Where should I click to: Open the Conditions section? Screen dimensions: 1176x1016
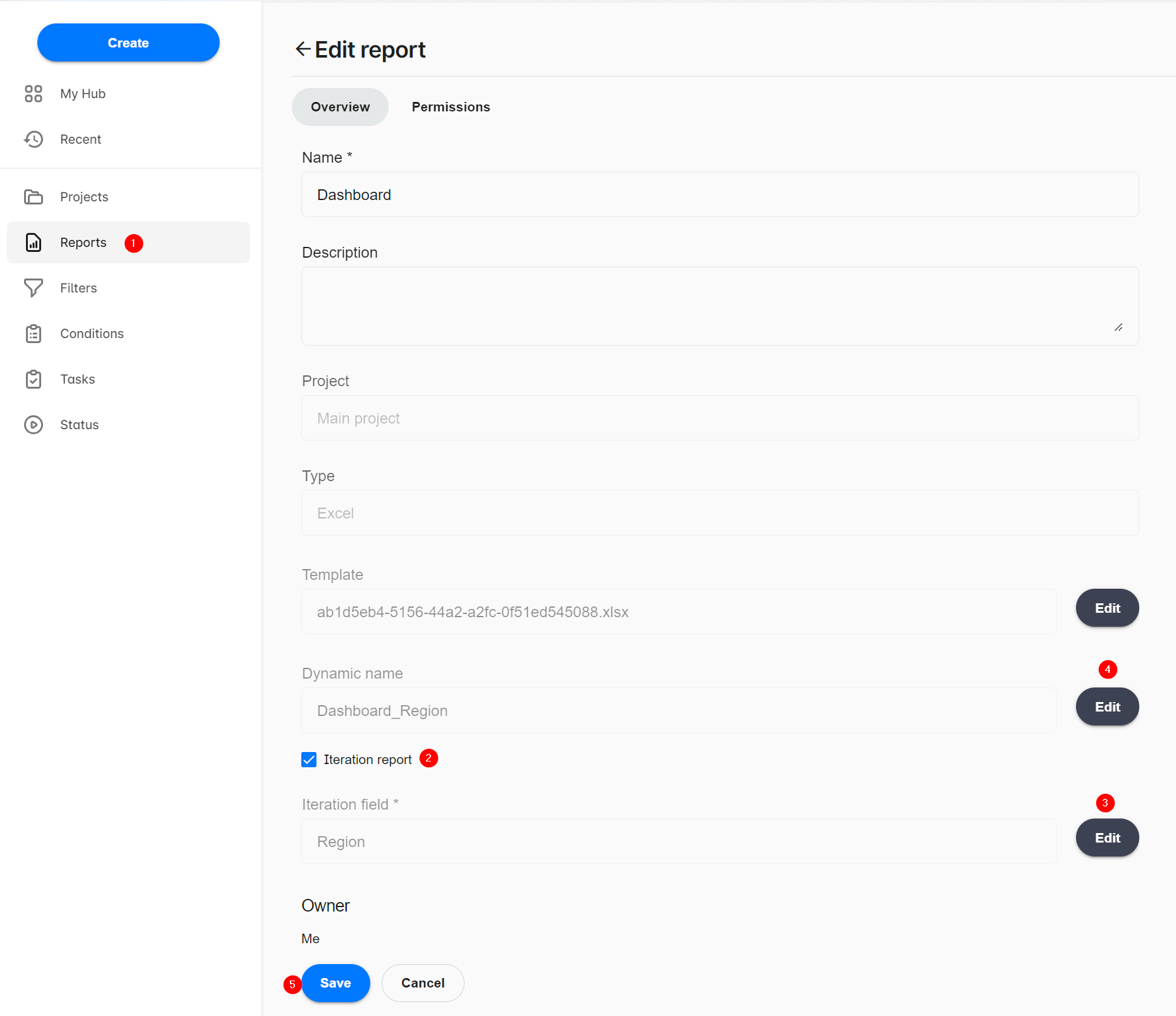click(92, 334)
